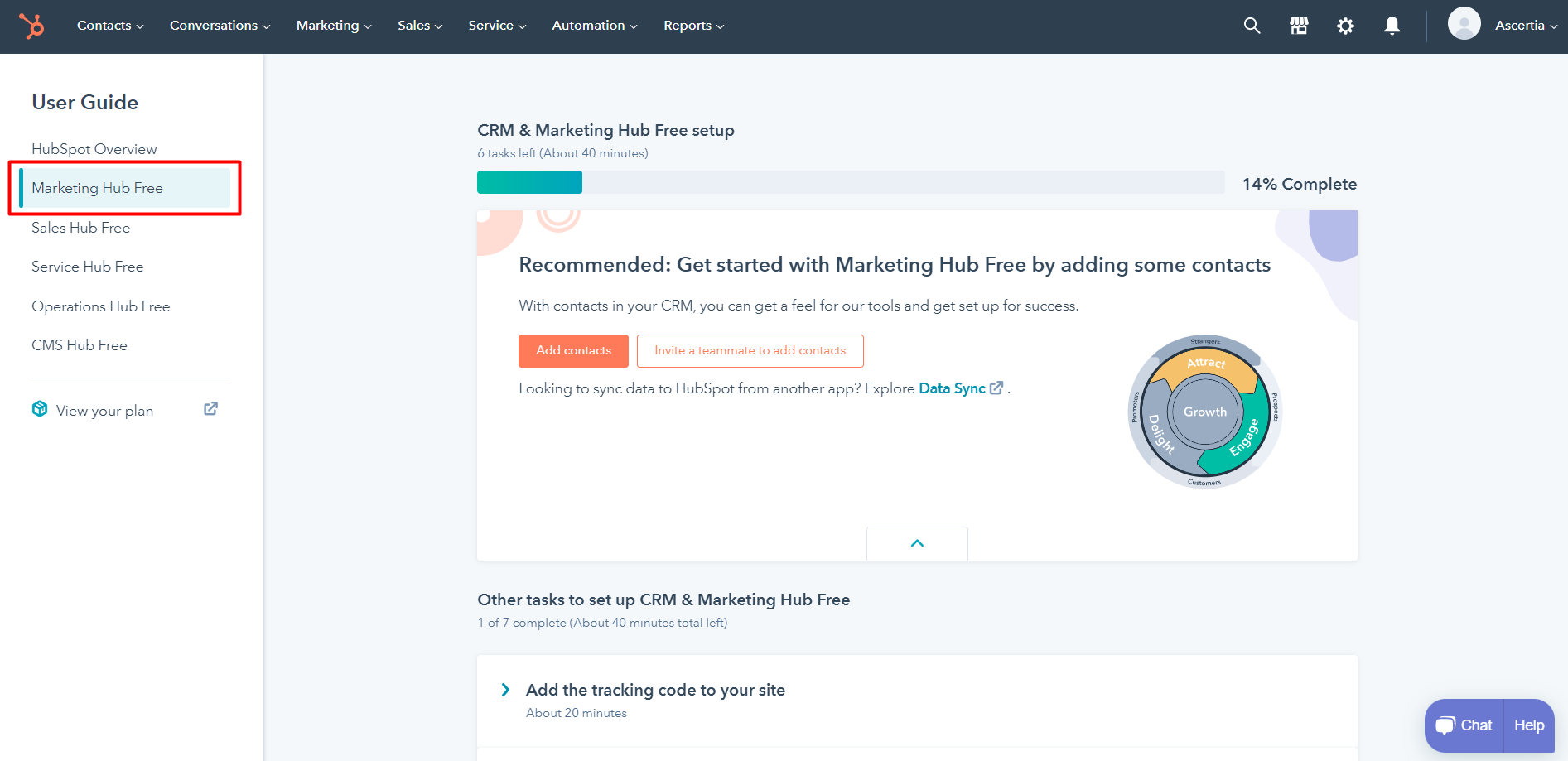
Task: Open the Chat widget
Action: tap(1464, 725)
